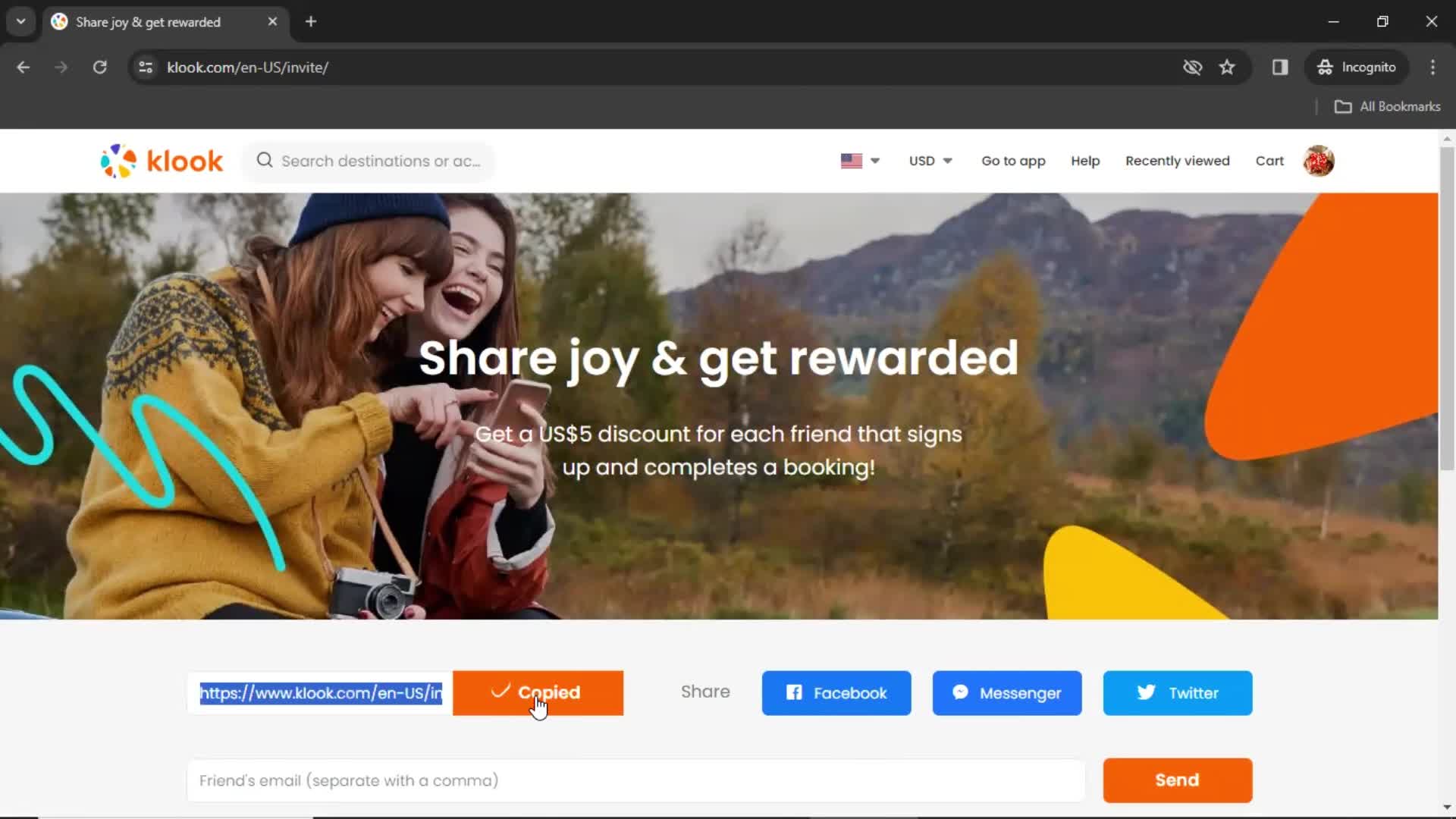Click the friend's email input field
The image size is (1456, 819).
636,780
